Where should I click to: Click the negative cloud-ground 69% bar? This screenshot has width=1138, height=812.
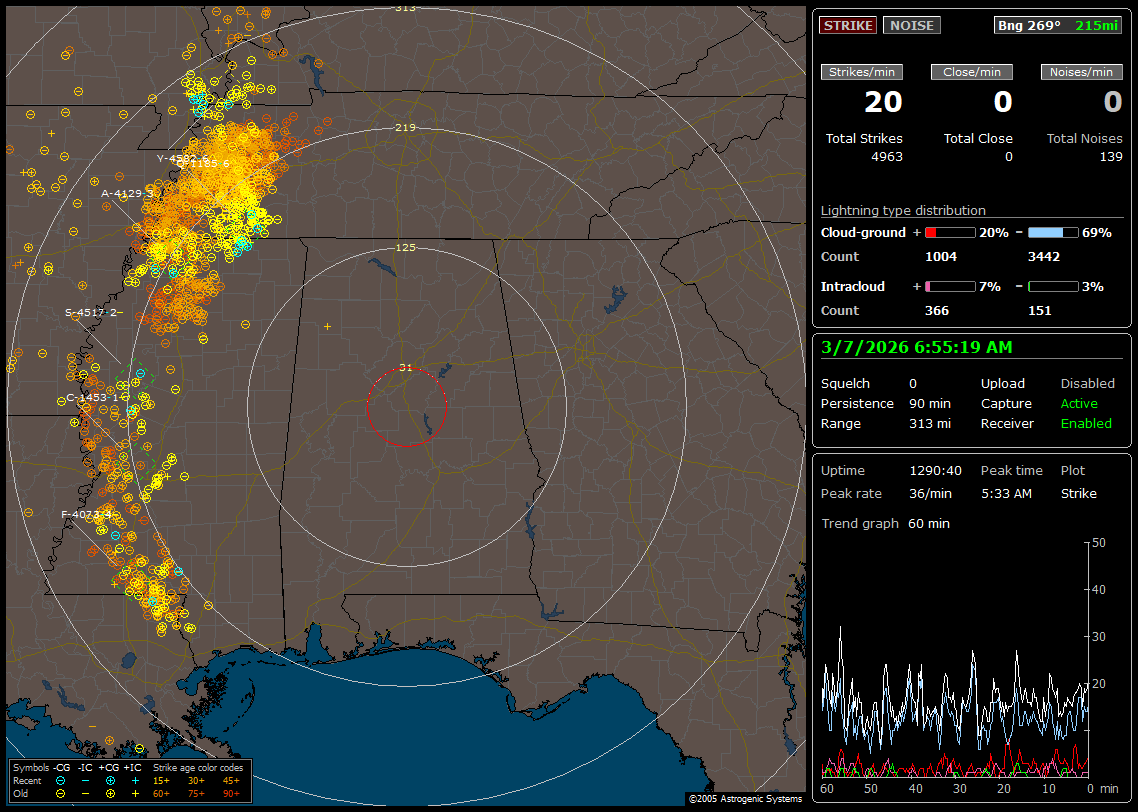pyautogui.click(x=1052, y=232)
